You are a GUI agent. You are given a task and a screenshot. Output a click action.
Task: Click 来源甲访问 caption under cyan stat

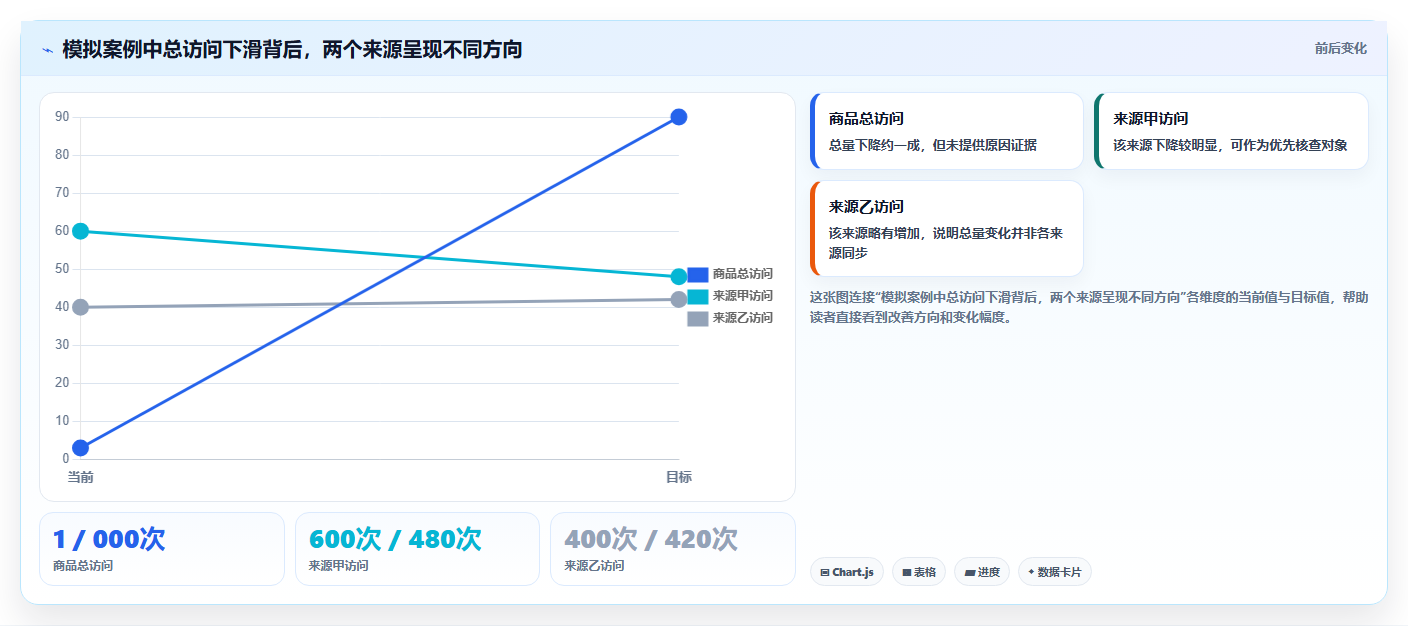point(339,566)
